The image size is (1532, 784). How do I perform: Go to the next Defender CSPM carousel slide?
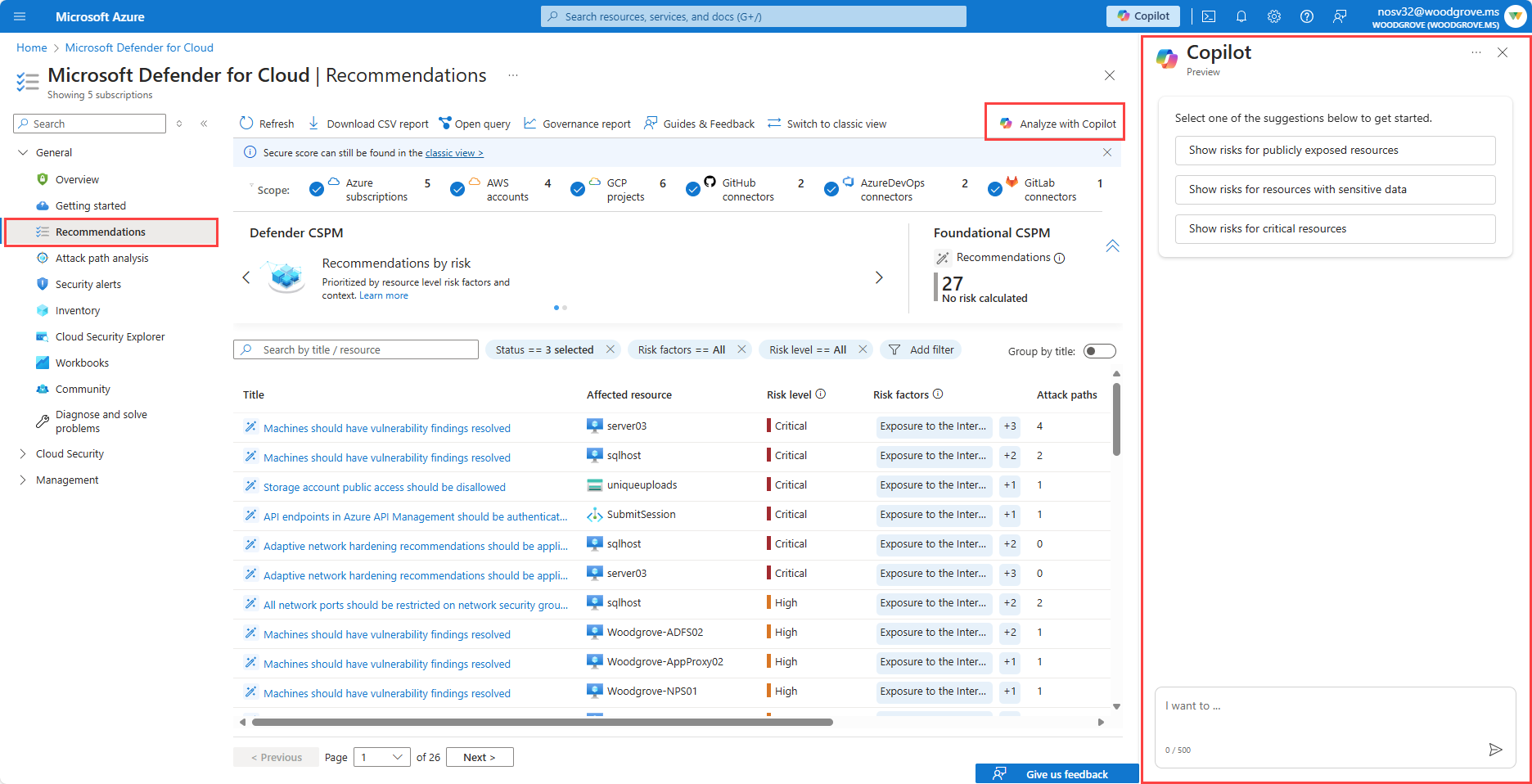coord(879,277)
